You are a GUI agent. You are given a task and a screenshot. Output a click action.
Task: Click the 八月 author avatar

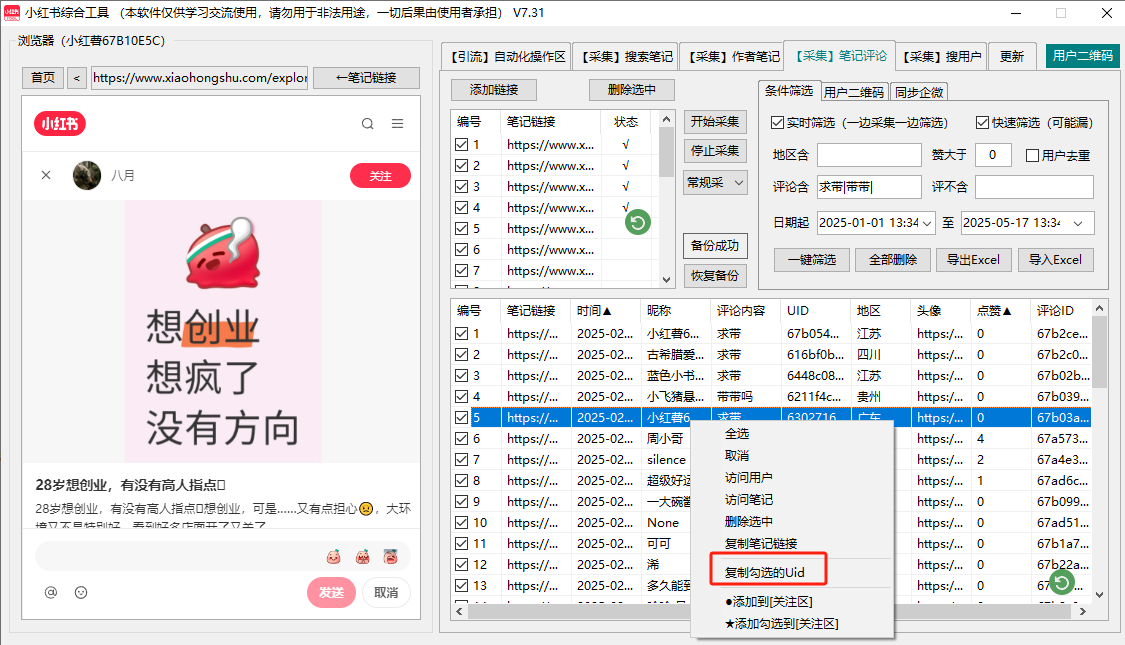point(87,175)
